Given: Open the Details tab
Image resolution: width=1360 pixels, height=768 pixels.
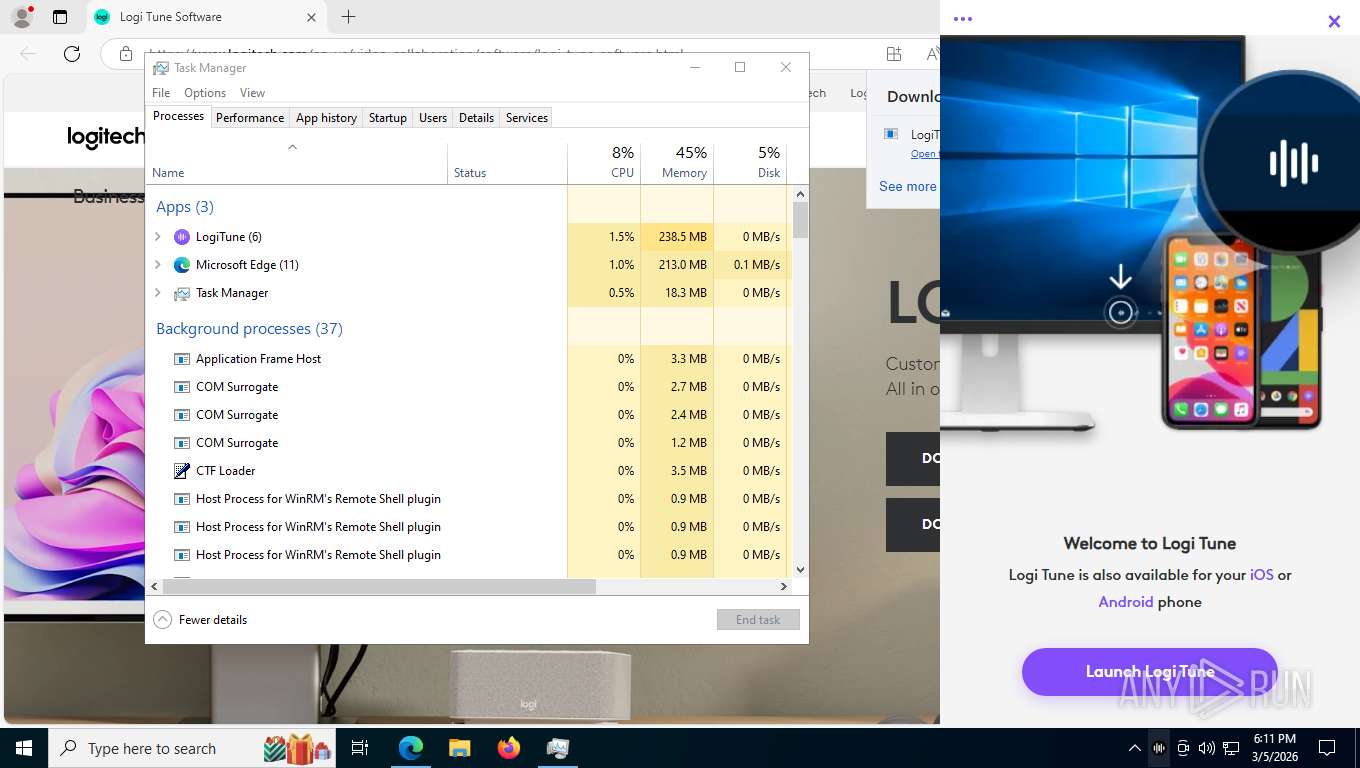Looking at the screenshot, I should [x=476, y=118].
